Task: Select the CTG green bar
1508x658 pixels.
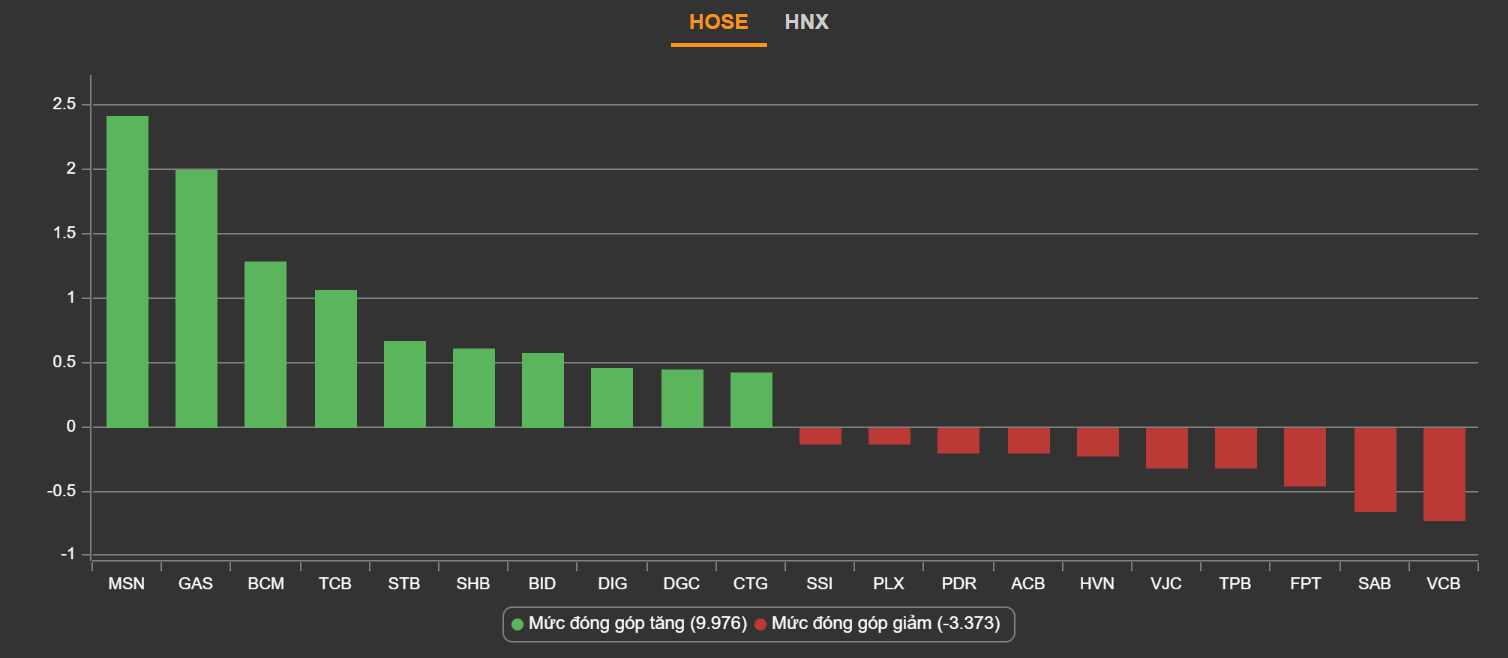Action: tap(751, 400)
